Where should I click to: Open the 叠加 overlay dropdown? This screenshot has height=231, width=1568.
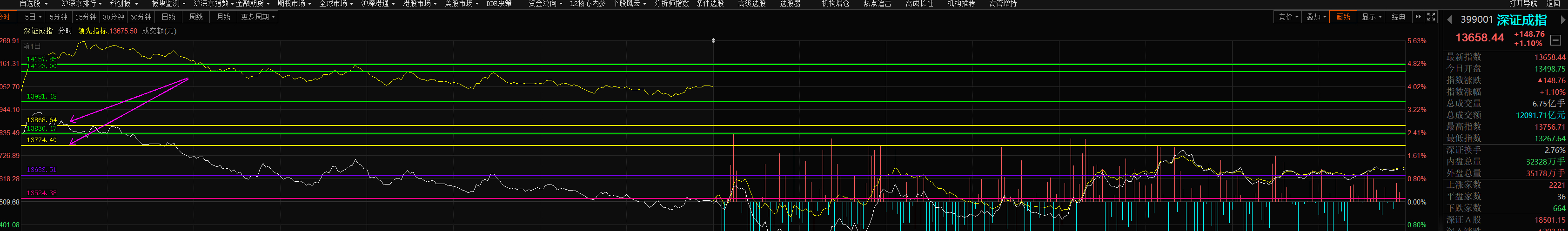coord(1316,17)
